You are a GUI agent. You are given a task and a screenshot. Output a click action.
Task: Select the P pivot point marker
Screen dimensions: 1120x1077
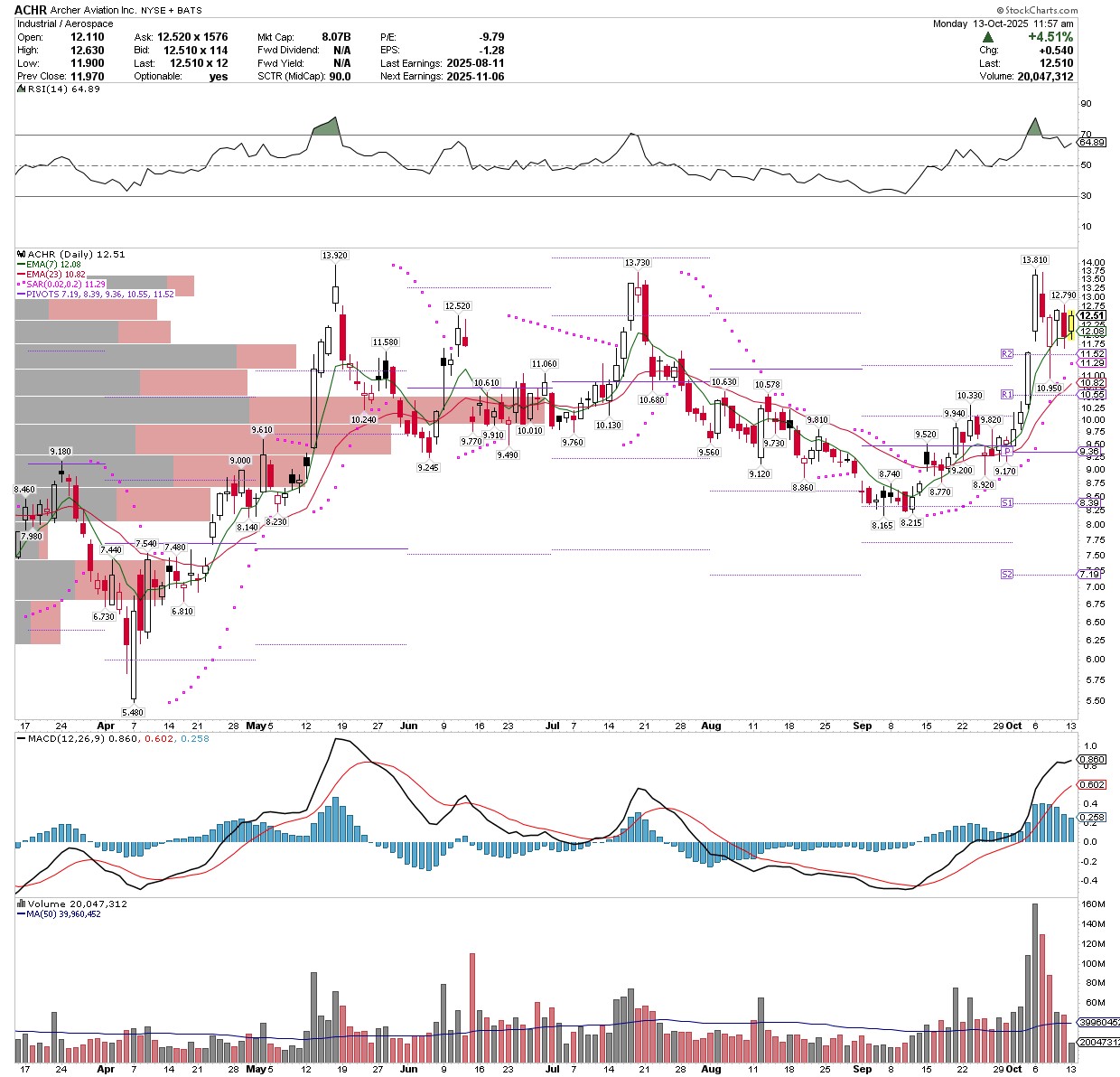coord(1007,451)
